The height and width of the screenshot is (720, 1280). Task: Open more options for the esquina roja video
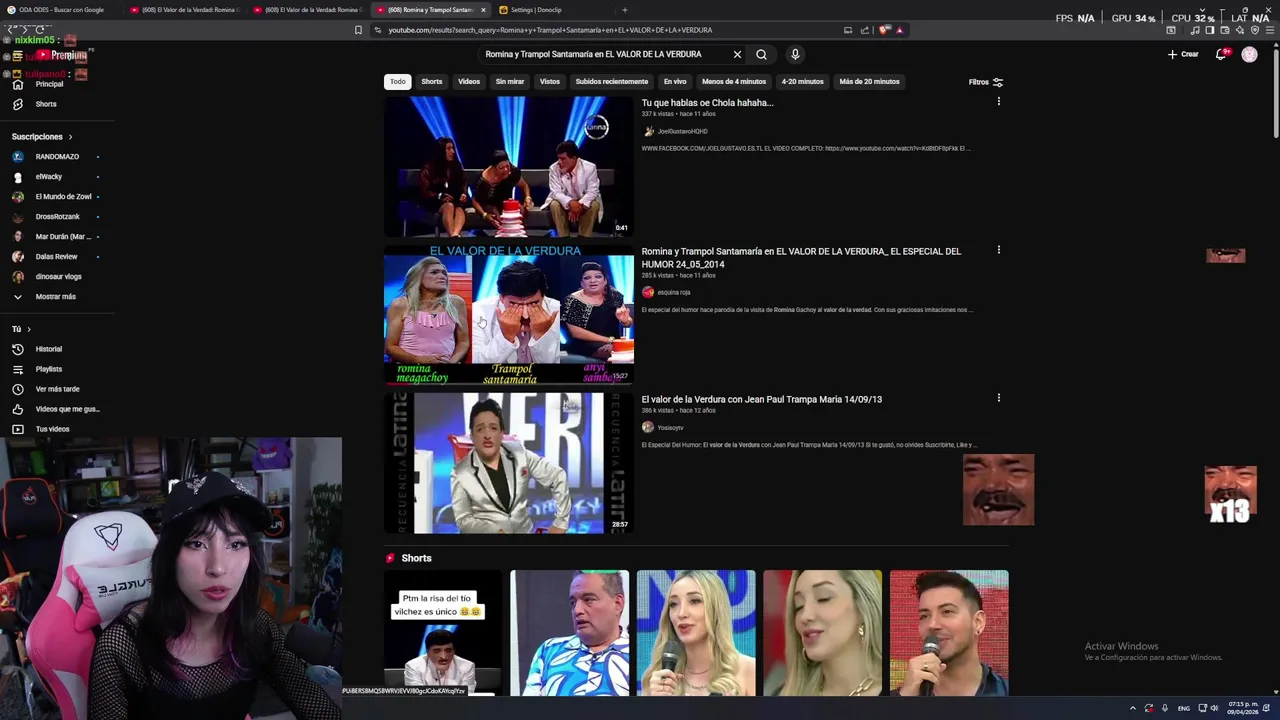pos(998,250)
